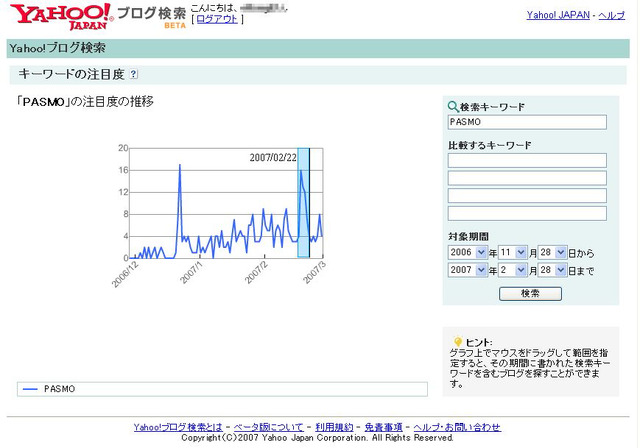The width and height of the screenshot is (640, 448).
Task: Click the ログアウト link
Action: 217,19
